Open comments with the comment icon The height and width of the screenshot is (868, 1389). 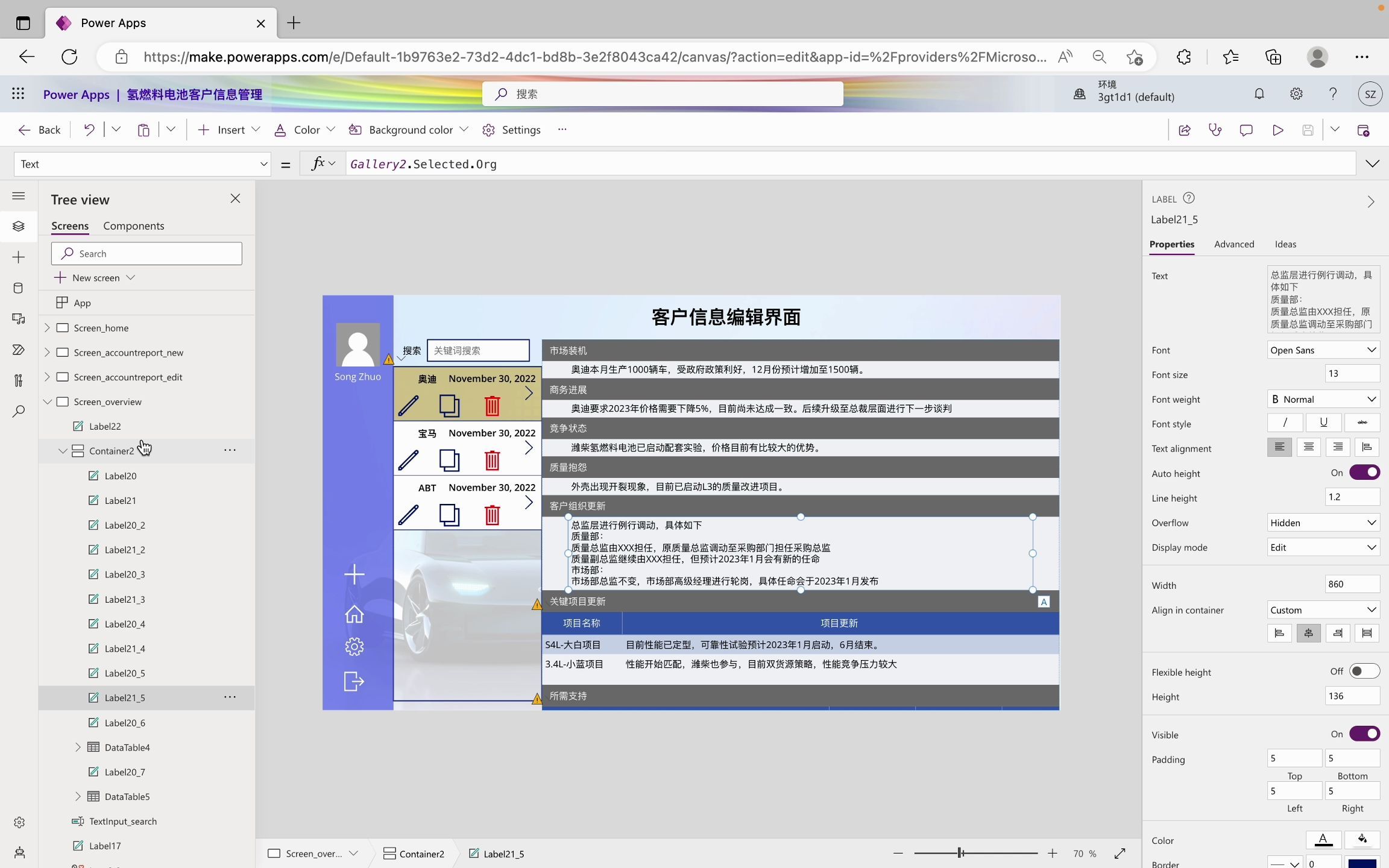point(1246,130)
